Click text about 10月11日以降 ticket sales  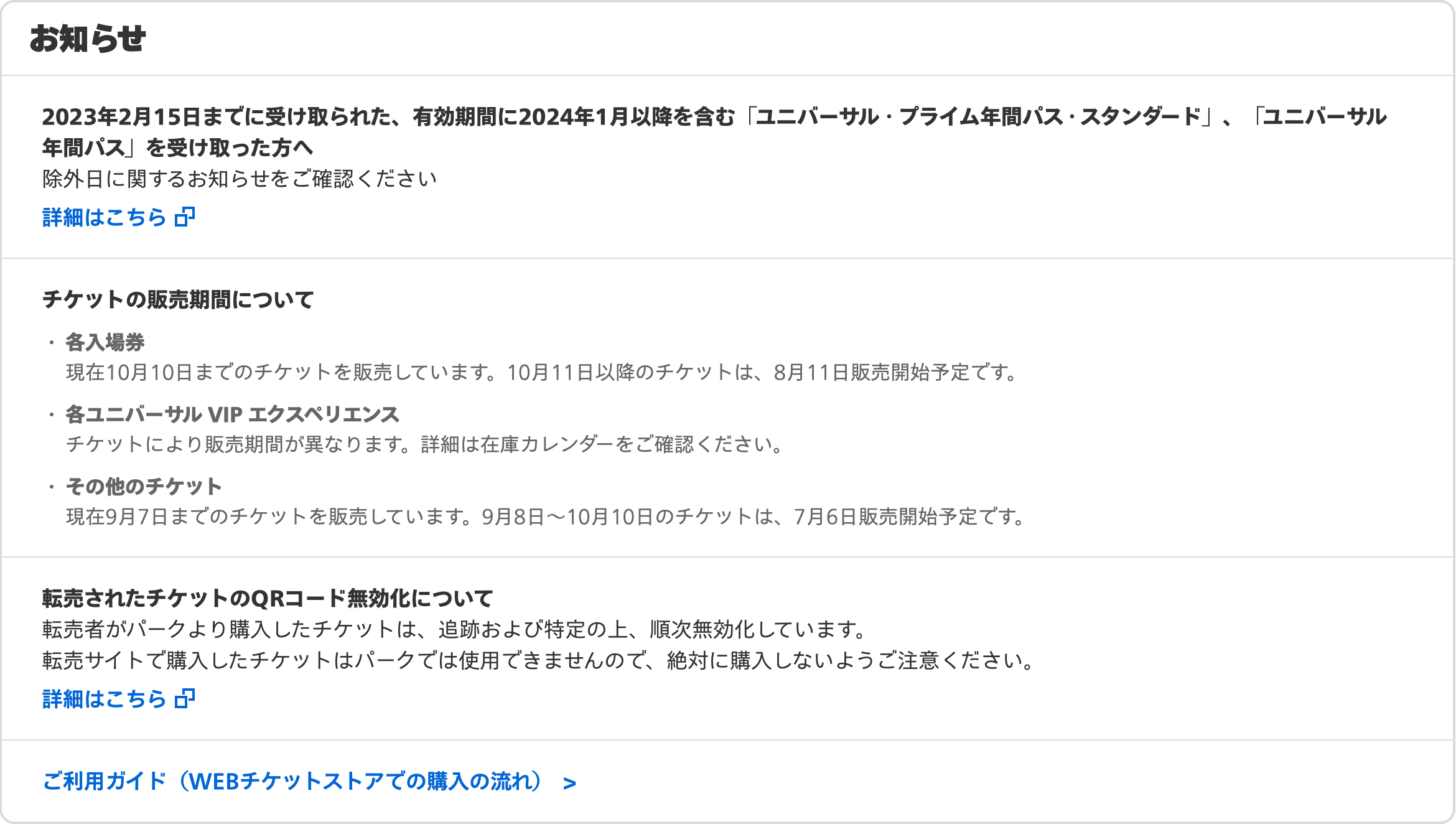pyautogui.click(x=542, y=372)
